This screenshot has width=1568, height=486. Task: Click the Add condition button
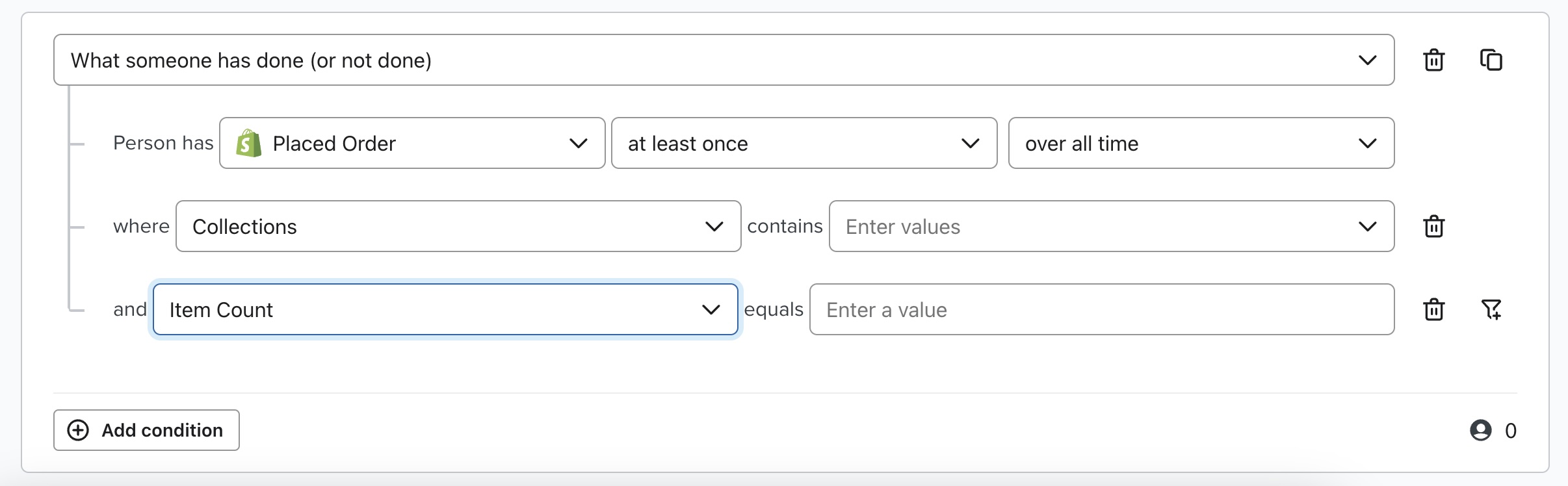tap(146, 430)
